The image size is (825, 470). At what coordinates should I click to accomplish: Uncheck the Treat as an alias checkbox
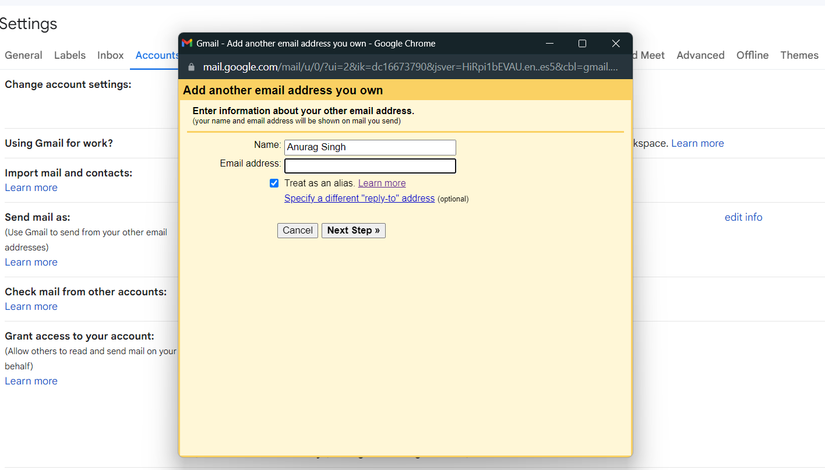[274, 183]
